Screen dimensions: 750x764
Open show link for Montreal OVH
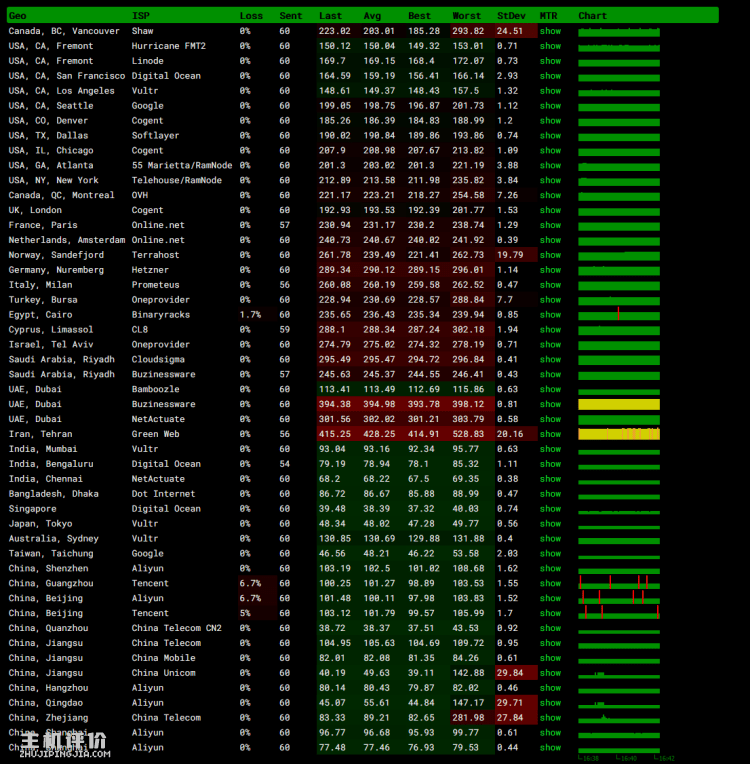[x=550, y=195]
